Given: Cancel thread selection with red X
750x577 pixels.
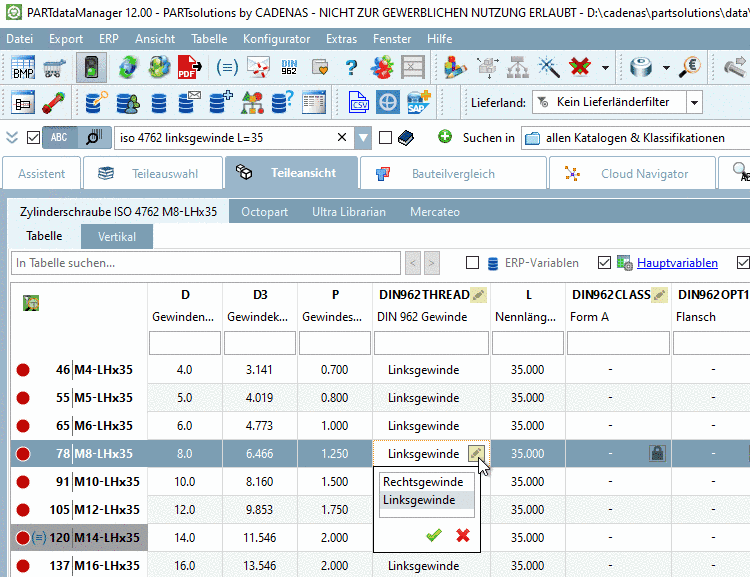Looking at the screenshot, I should 462,535.
